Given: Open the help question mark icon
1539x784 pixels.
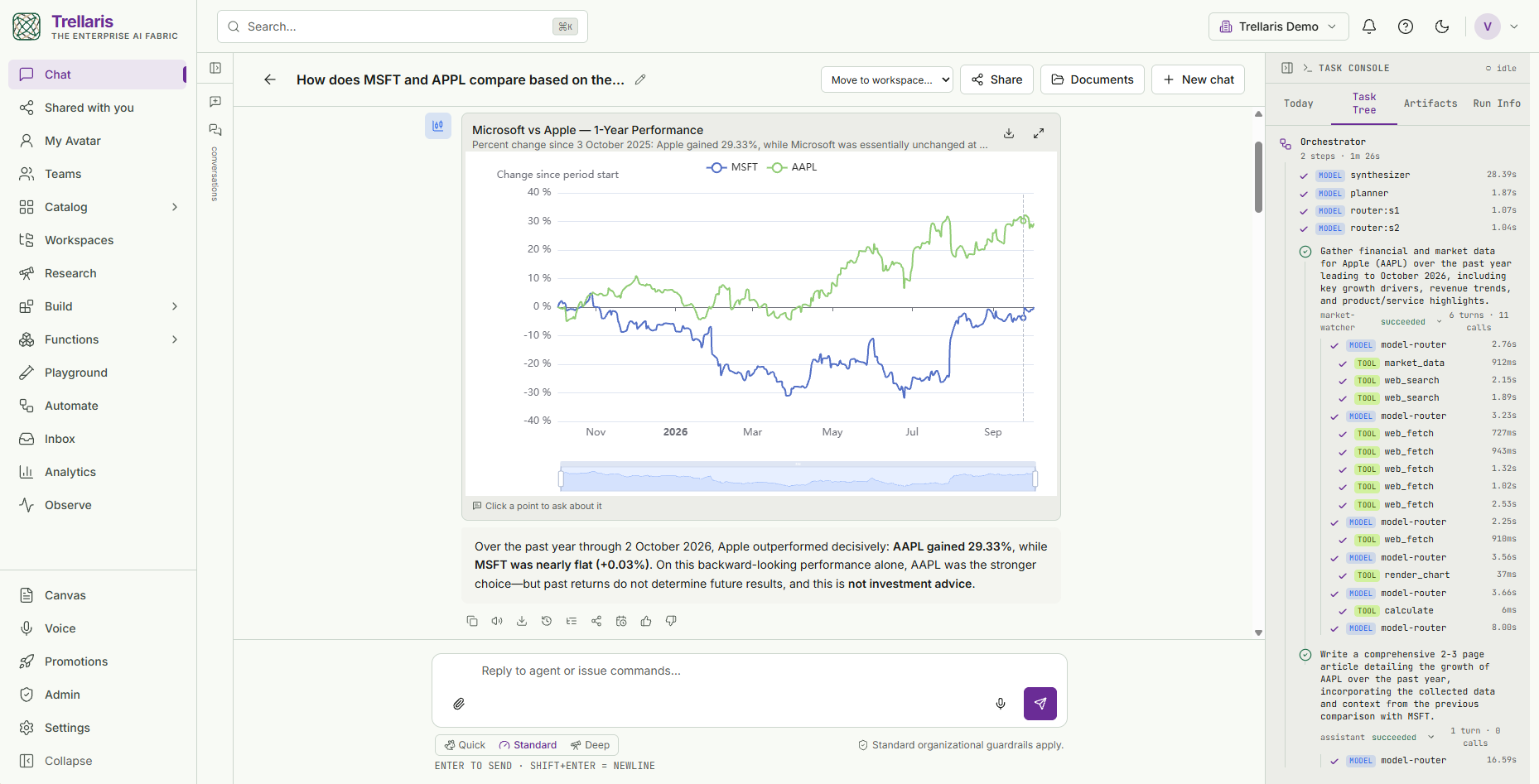Looking at the screenshot, I should pyautogui.click(x=1406, y=26).
